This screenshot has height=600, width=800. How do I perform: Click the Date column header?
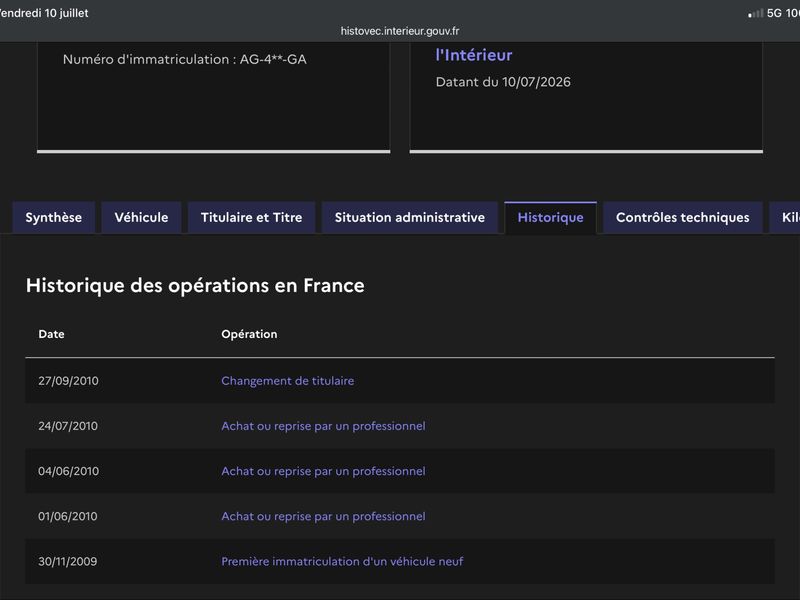pos(52,334)
